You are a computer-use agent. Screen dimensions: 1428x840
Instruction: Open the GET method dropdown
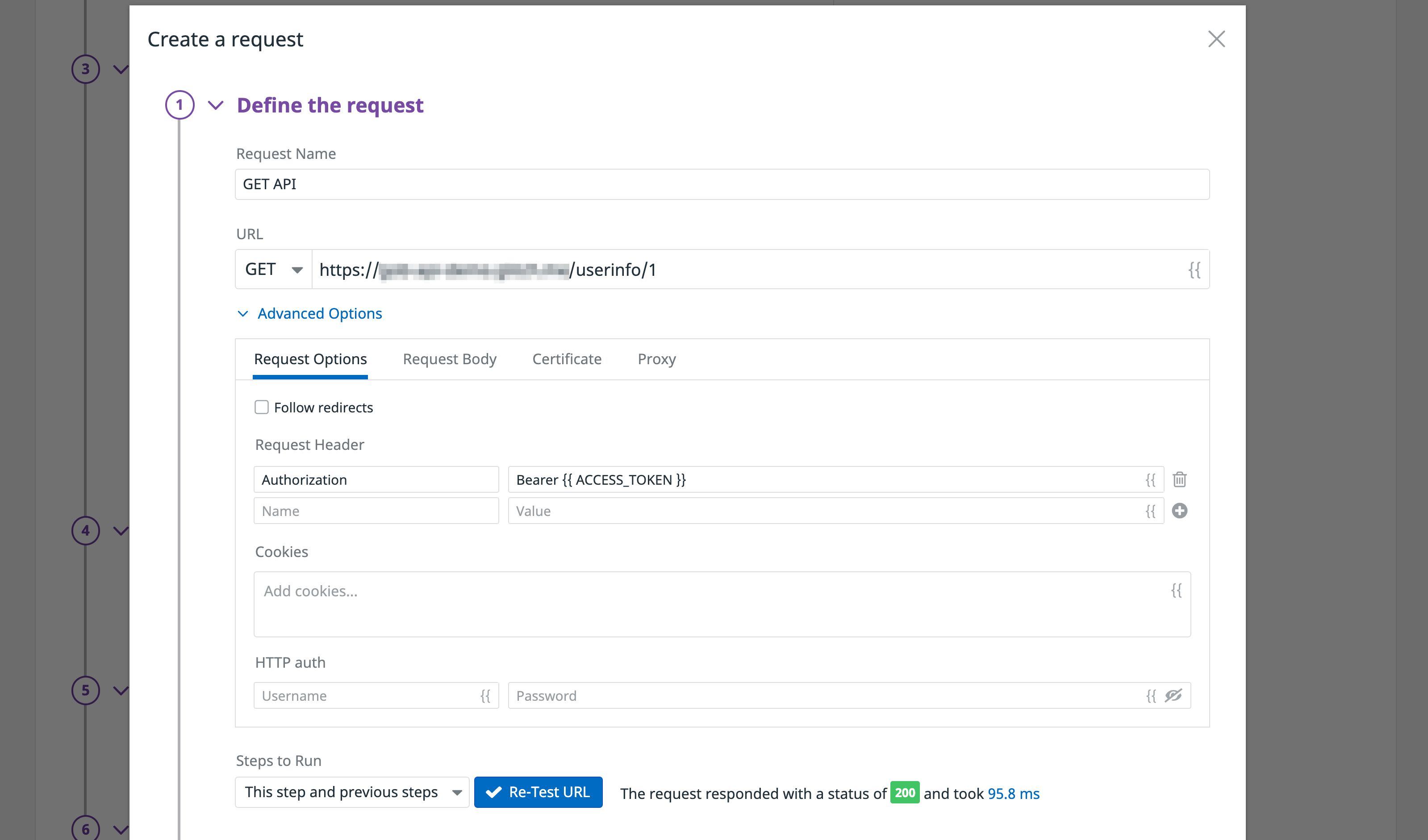coord(272,269)
